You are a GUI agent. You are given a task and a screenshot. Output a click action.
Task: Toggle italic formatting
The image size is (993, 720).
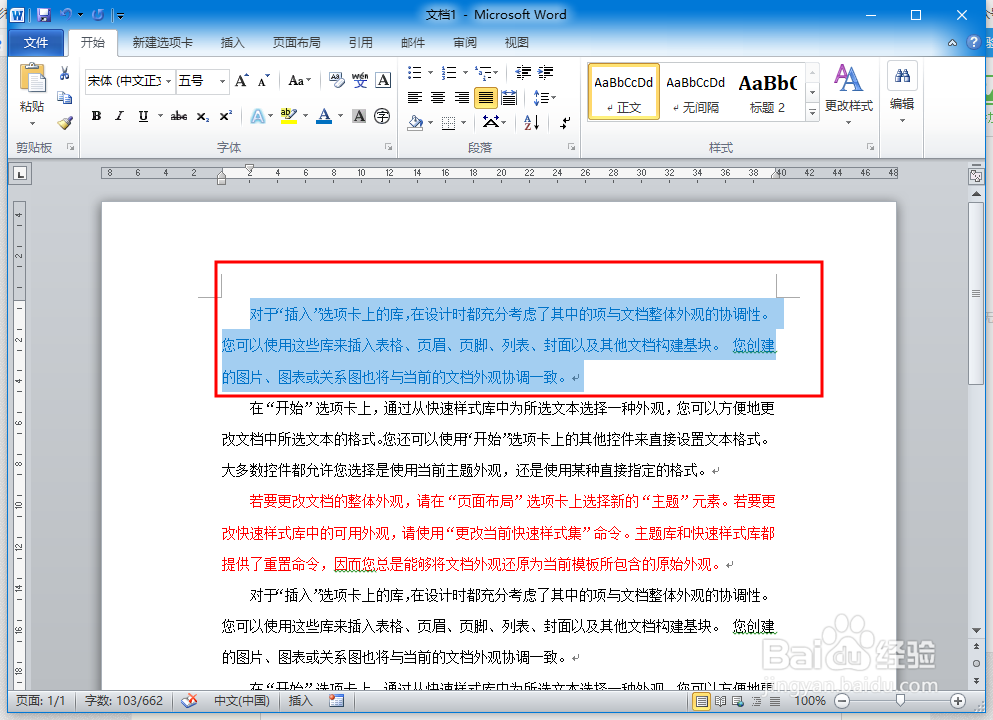tap(120, 116)
